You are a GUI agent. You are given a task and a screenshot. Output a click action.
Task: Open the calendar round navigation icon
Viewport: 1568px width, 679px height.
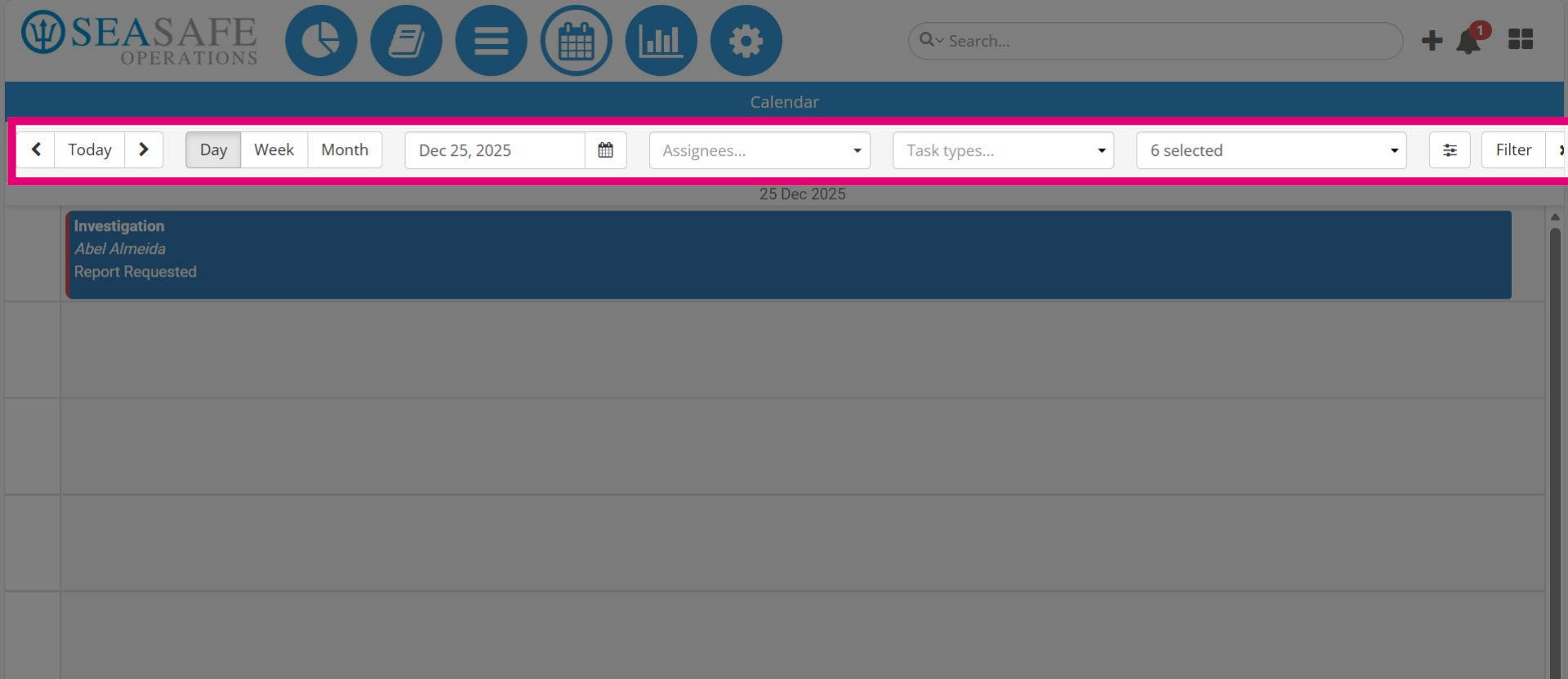pos(576,41)
